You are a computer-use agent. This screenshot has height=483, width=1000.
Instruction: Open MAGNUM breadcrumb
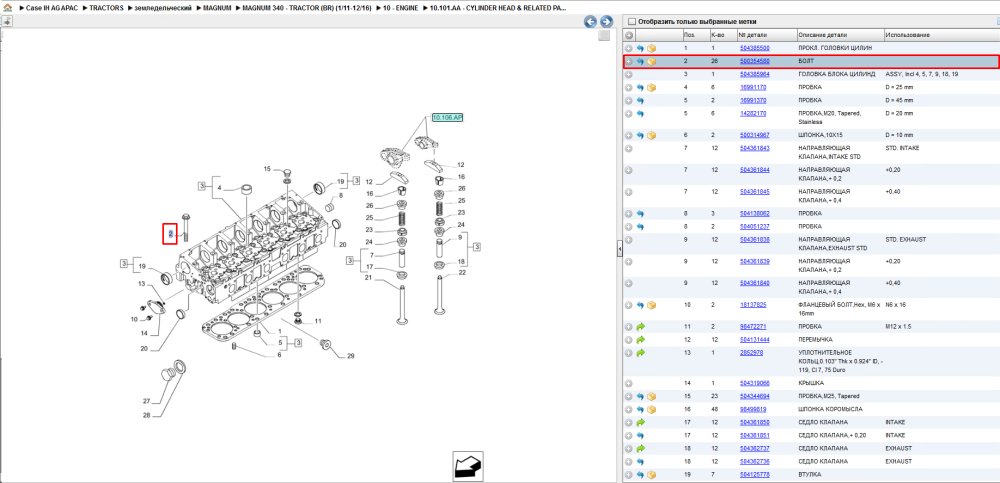(x=217, y=8)
